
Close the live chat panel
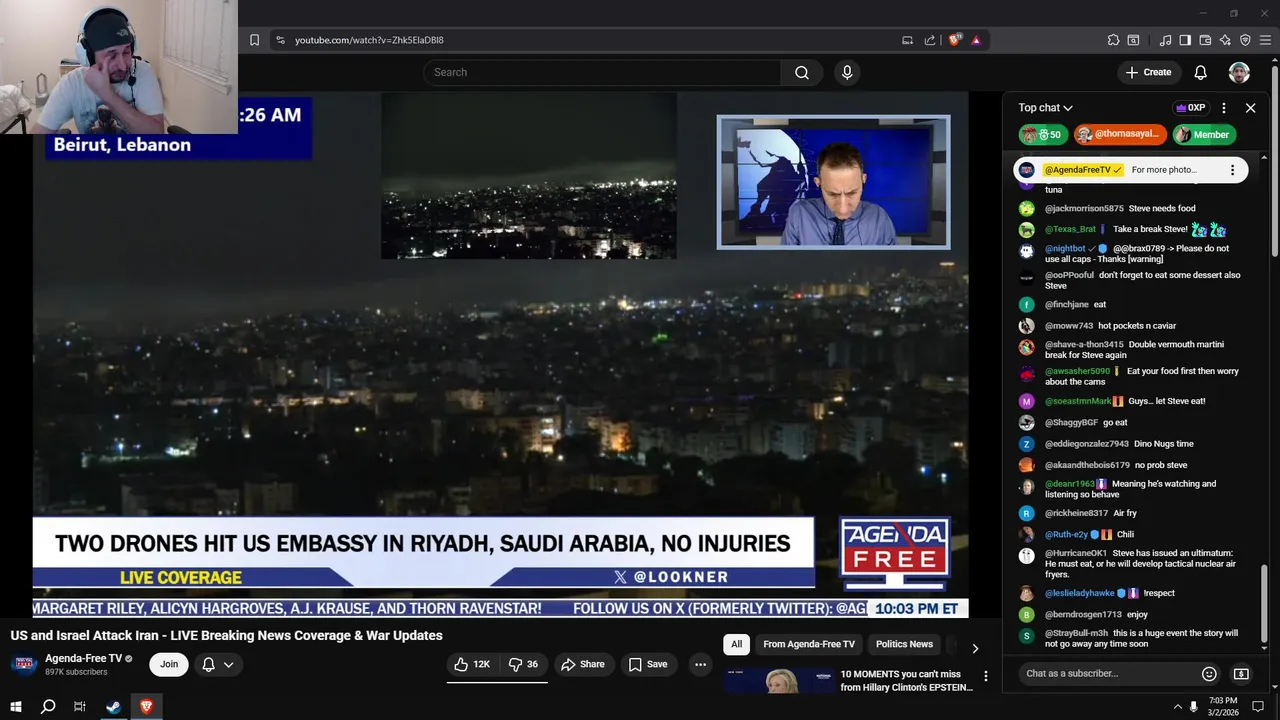pos(1250,108)
